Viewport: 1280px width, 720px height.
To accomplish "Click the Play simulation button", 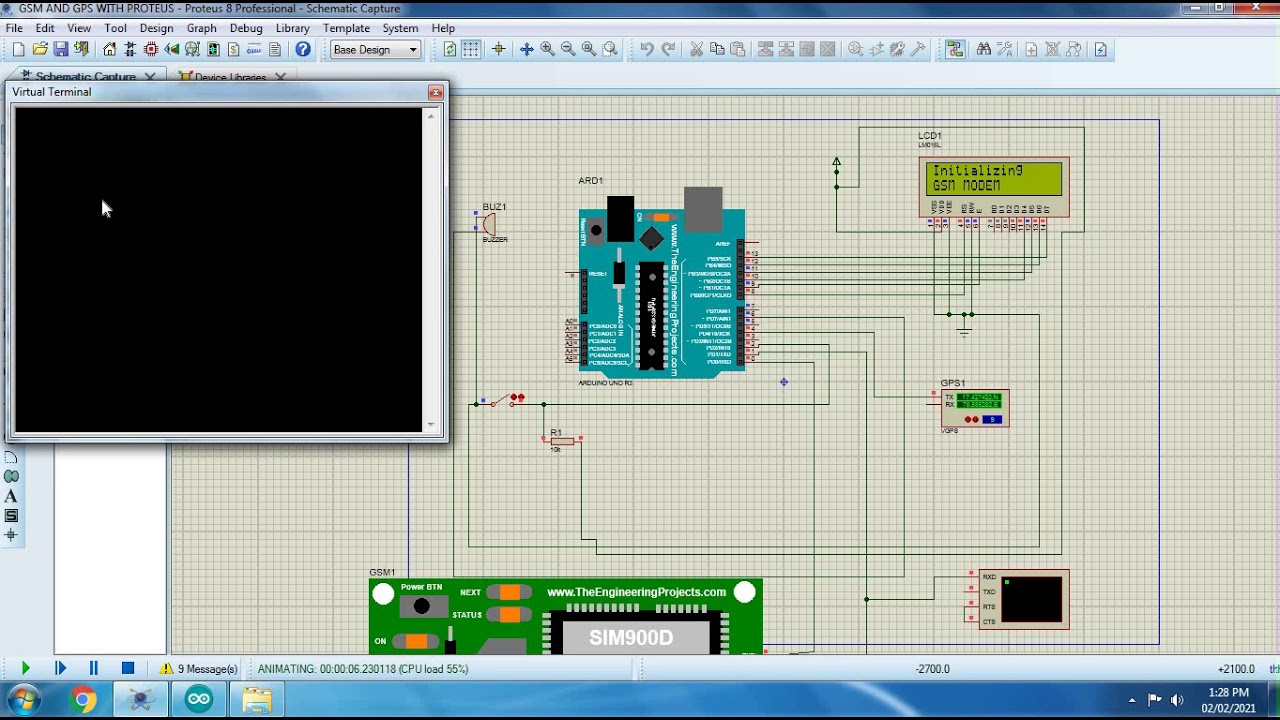I will (x=25, y=668).
